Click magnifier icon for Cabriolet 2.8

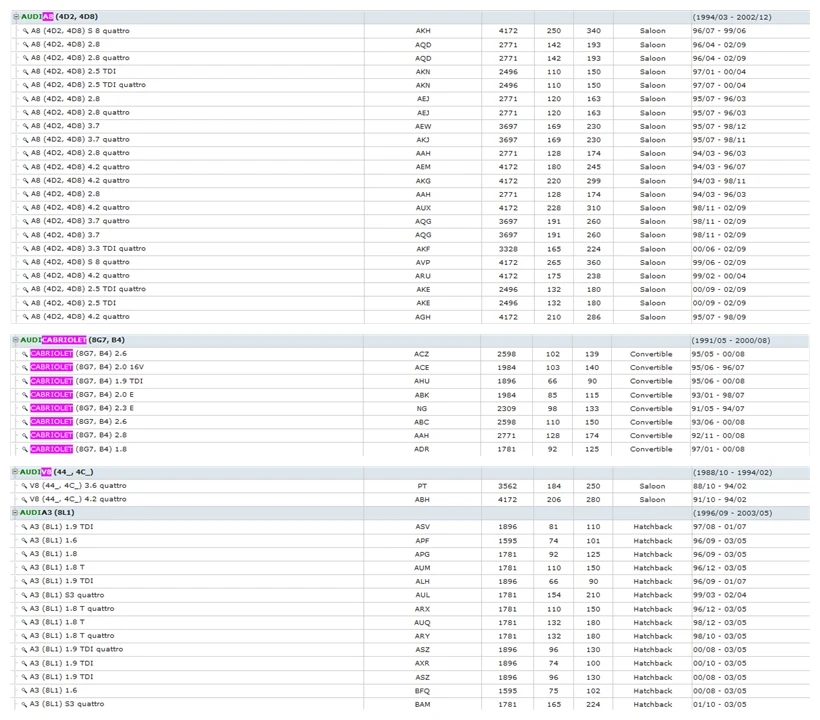25,435
